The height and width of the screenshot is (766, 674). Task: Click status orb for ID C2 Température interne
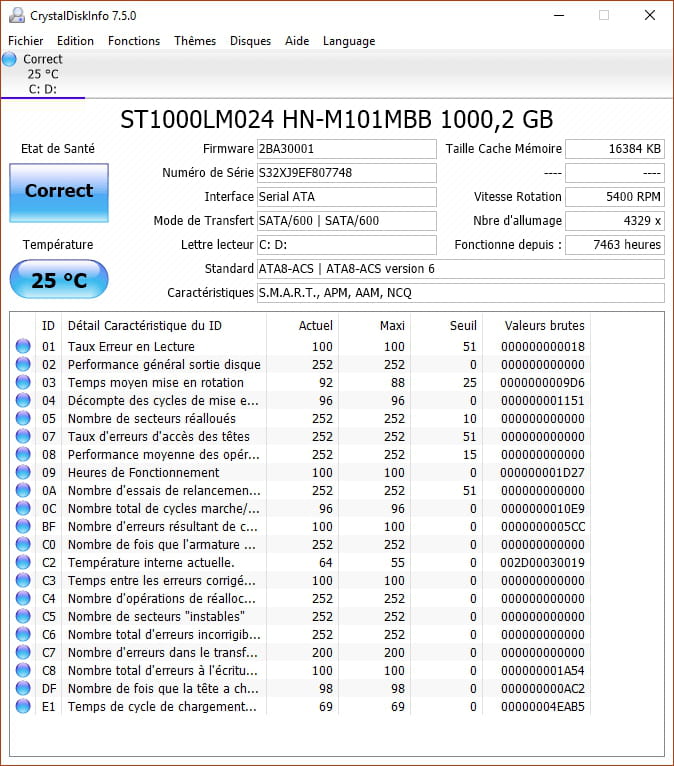coord(23,562)
